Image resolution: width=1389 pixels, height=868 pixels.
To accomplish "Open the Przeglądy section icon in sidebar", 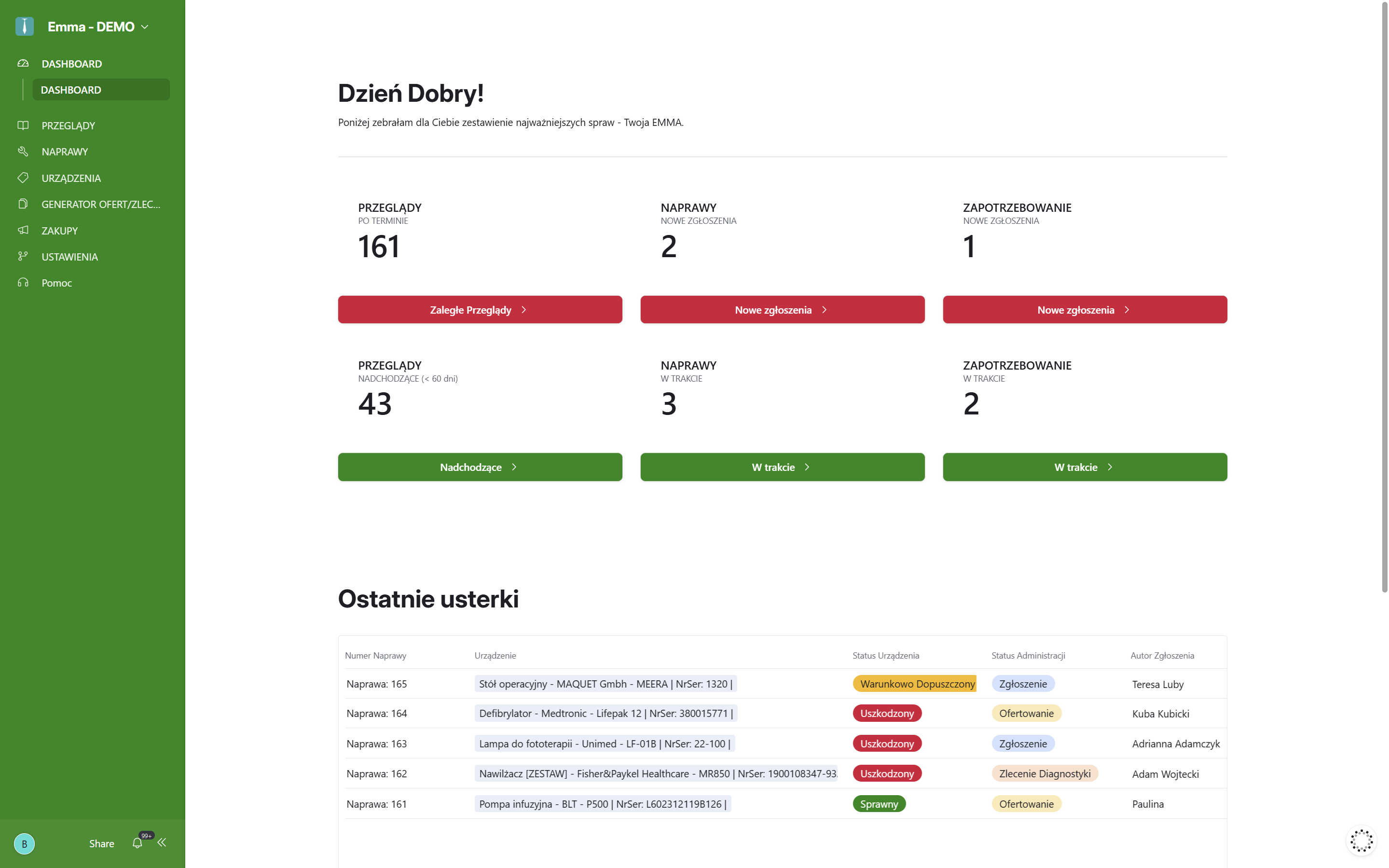I will (x=23, y=125).
